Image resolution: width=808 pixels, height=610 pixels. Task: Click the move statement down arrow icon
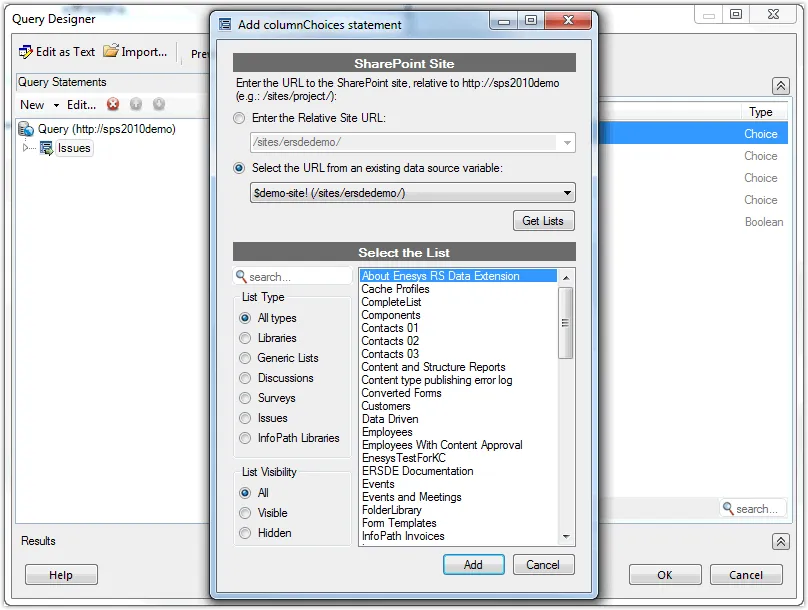[158, 105]
